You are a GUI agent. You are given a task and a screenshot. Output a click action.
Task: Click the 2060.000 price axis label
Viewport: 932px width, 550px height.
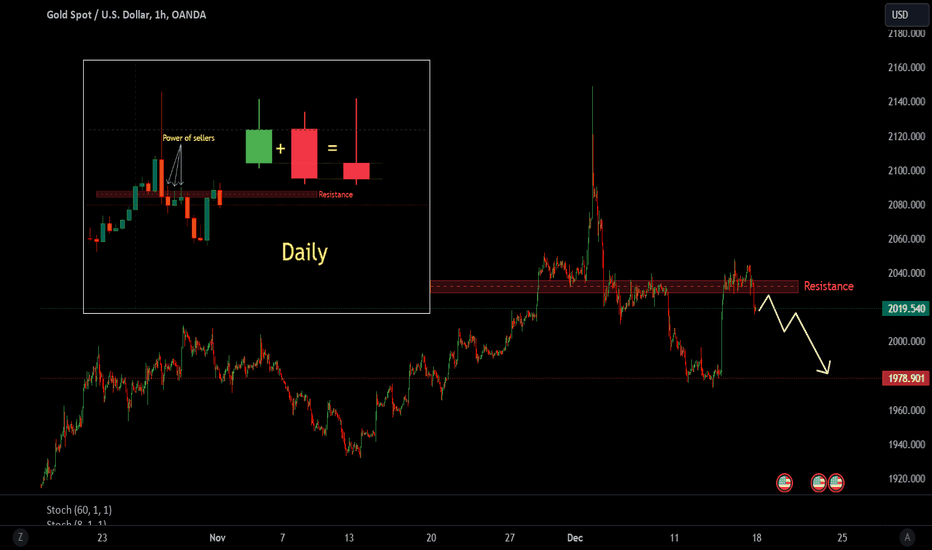click(x=906, y=239)
